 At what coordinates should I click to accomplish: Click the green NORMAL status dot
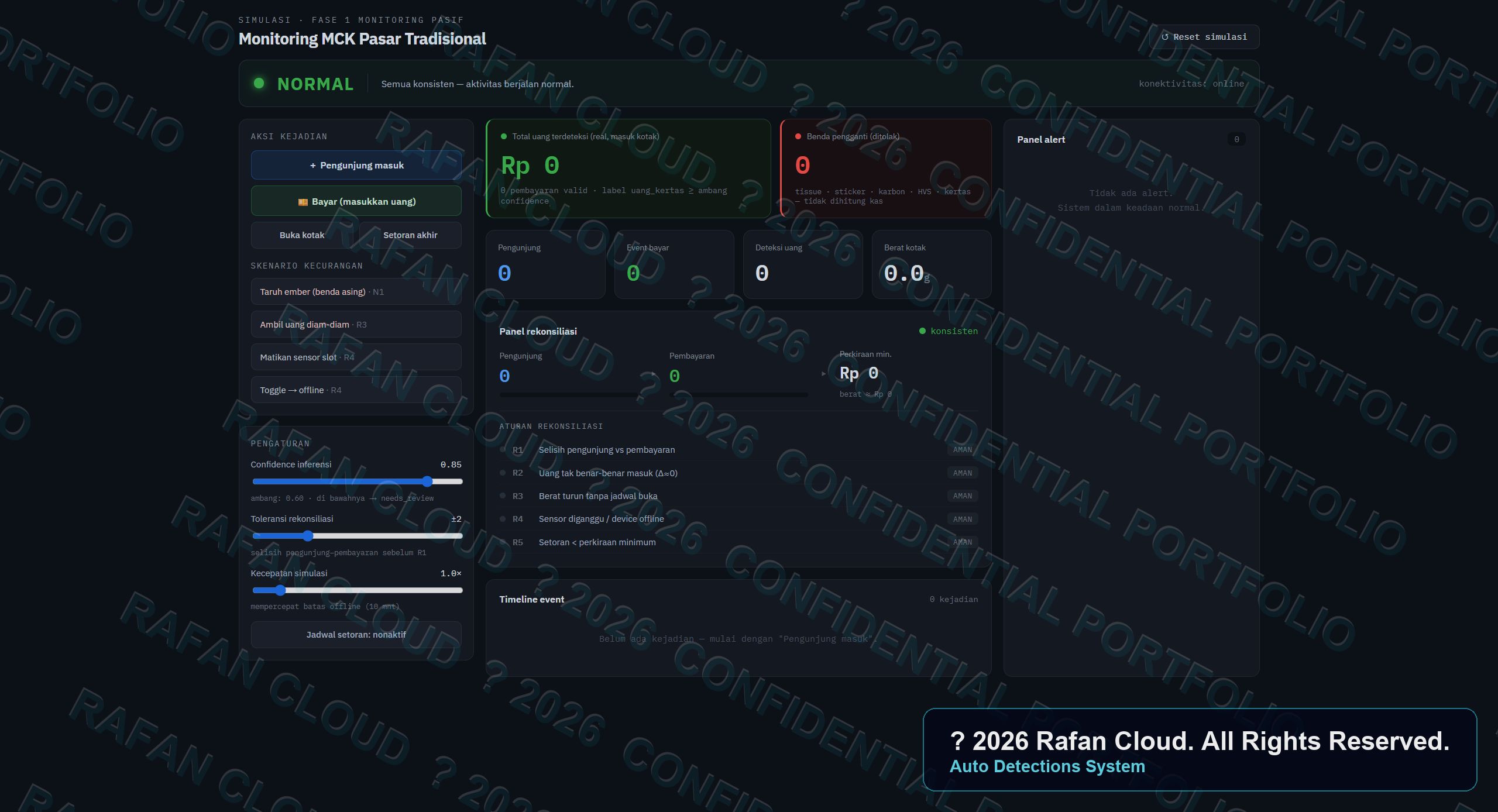(259, 83)
